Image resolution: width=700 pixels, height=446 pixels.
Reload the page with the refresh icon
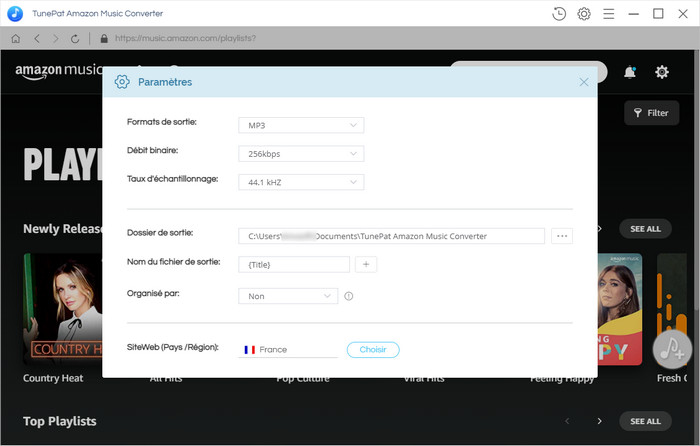coord(75,39)
